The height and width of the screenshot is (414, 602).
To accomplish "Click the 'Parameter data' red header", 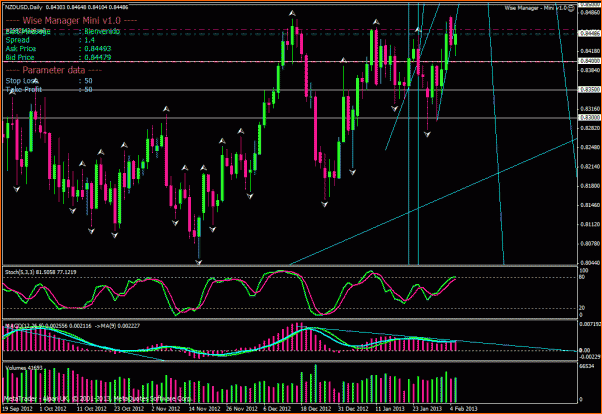I will click(54, 70).
